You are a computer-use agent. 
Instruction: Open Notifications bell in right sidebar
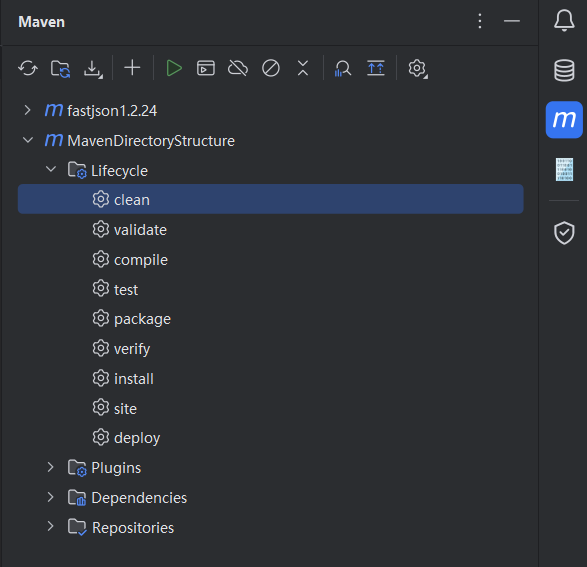(564, 21)
